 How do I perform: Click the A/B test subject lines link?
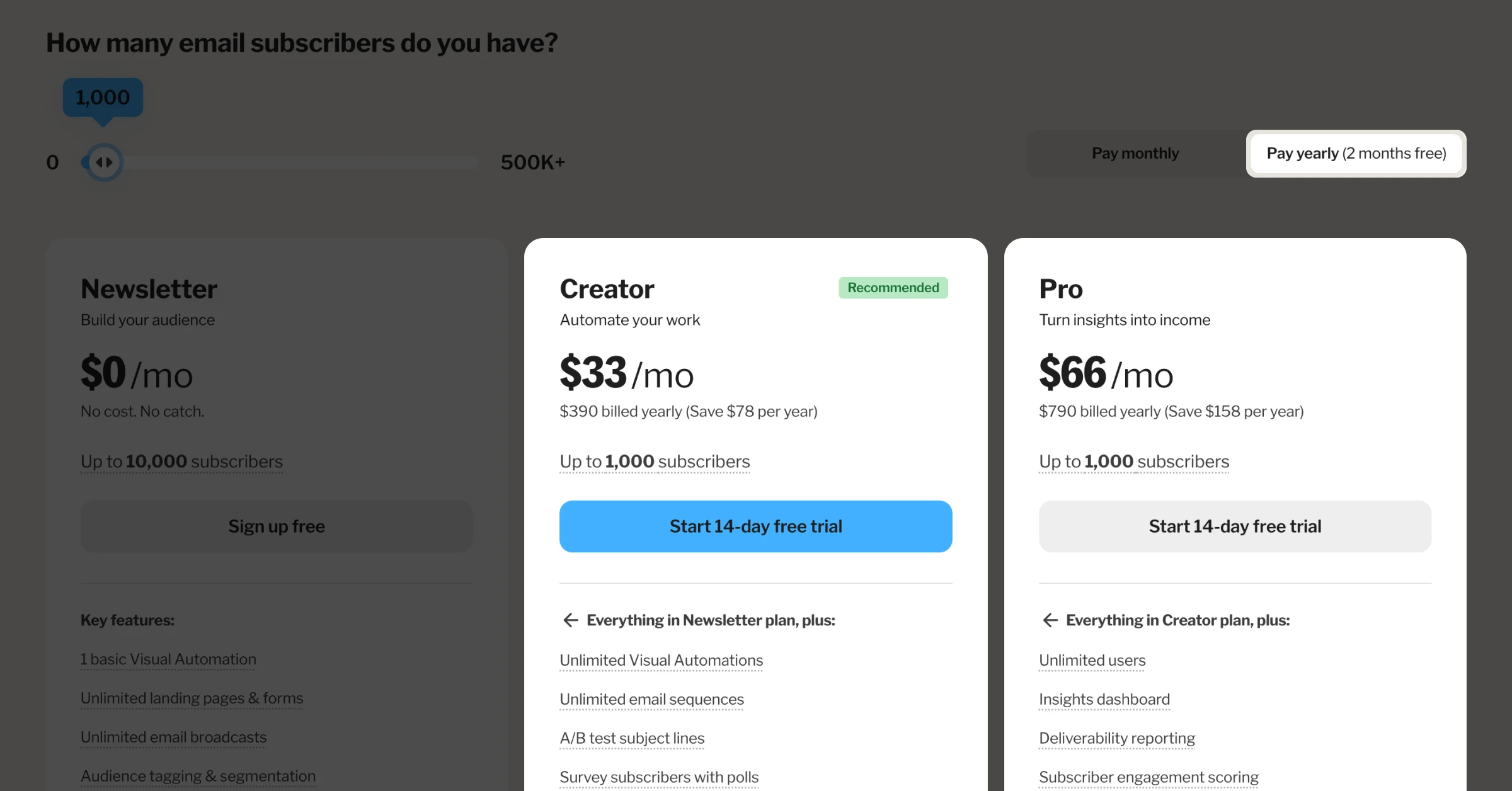pyautogui.click(x=632, y=737)
